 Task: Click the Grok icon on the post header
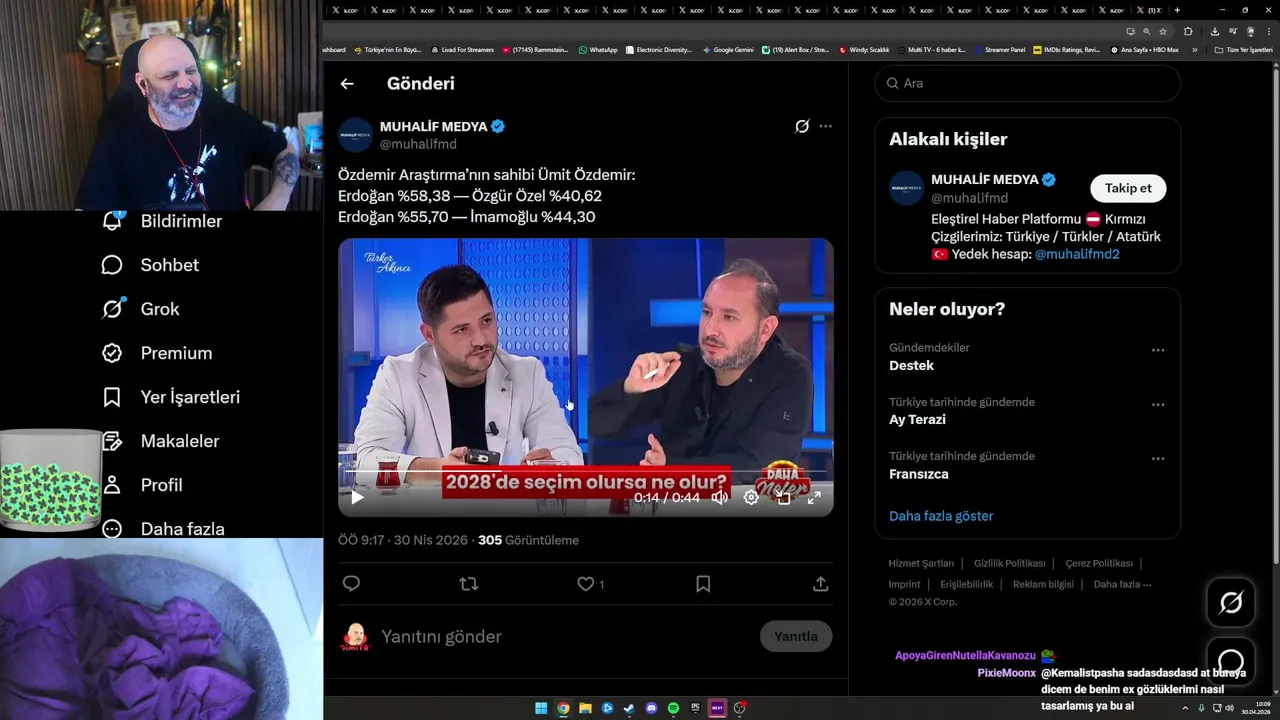point(802,126)
